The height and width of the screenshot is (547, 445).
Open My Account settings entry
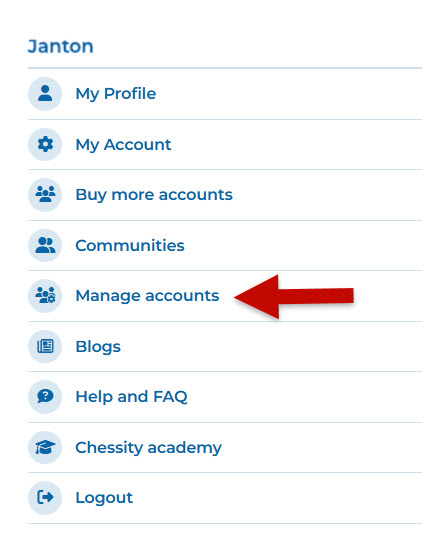tap(123, 145)
